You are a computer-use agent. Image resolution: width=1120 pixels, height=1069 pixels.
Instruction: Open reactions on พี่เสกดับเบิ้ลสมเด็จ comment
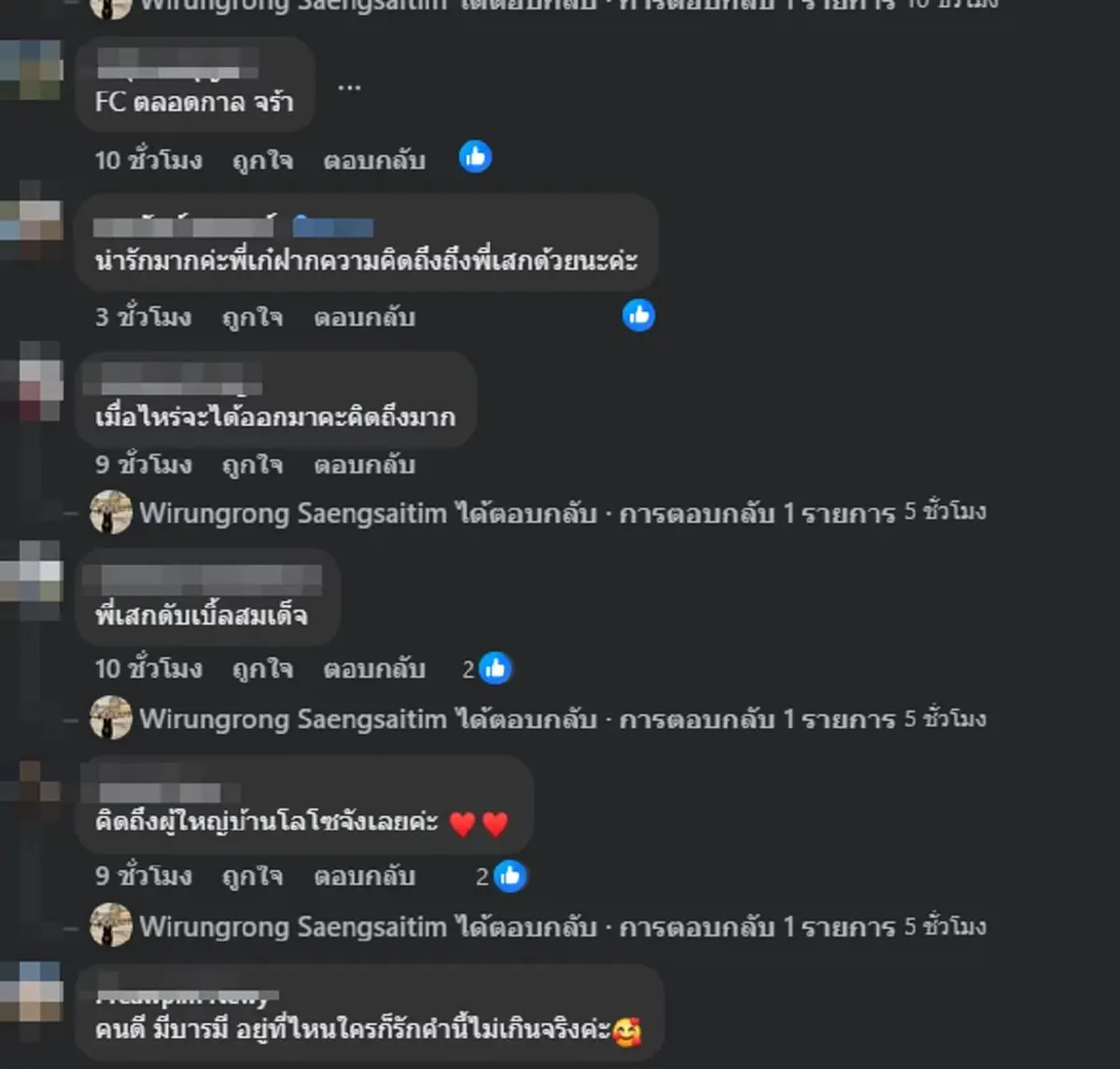click(x=487, y=668)
